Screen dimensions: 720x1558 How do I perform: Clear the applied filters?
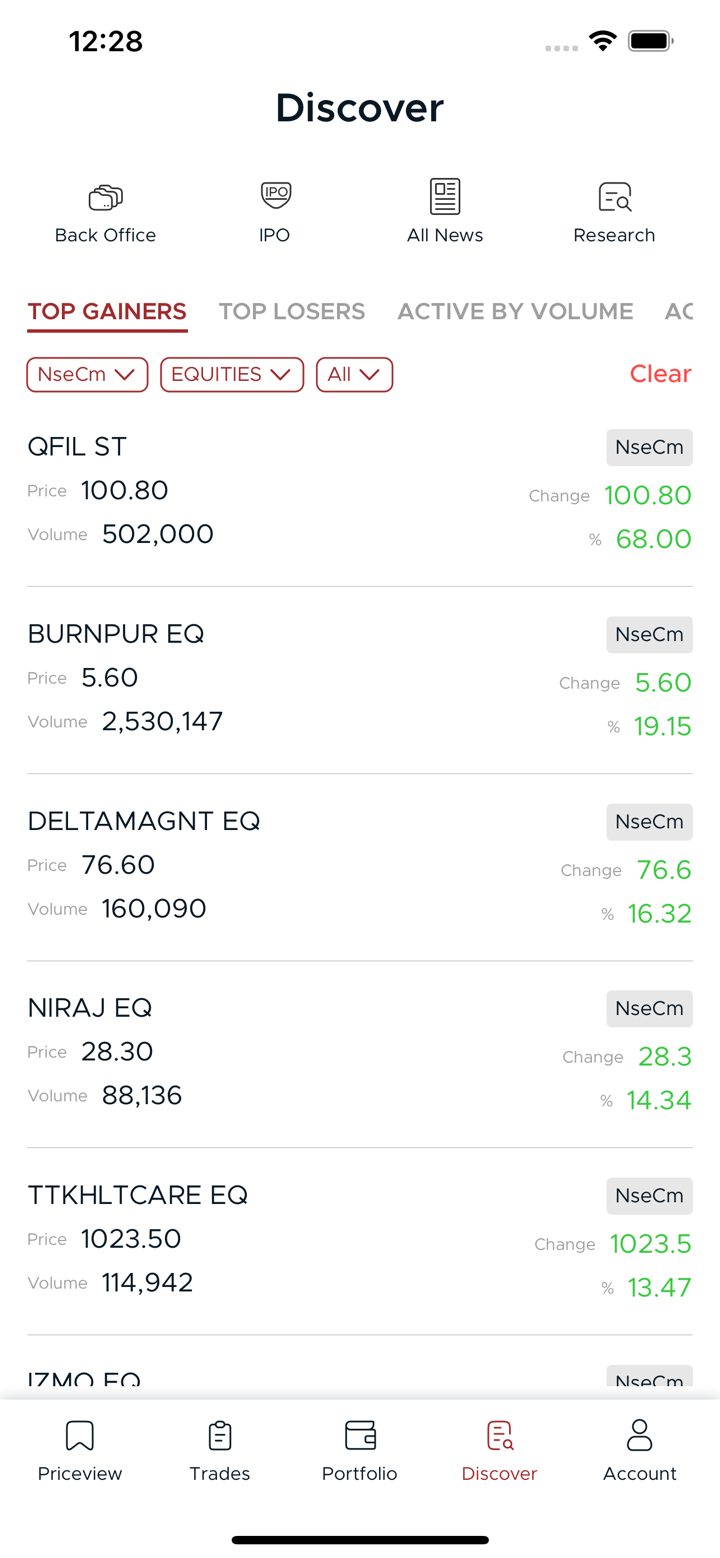pyautogui.click(x=660, y=374)
